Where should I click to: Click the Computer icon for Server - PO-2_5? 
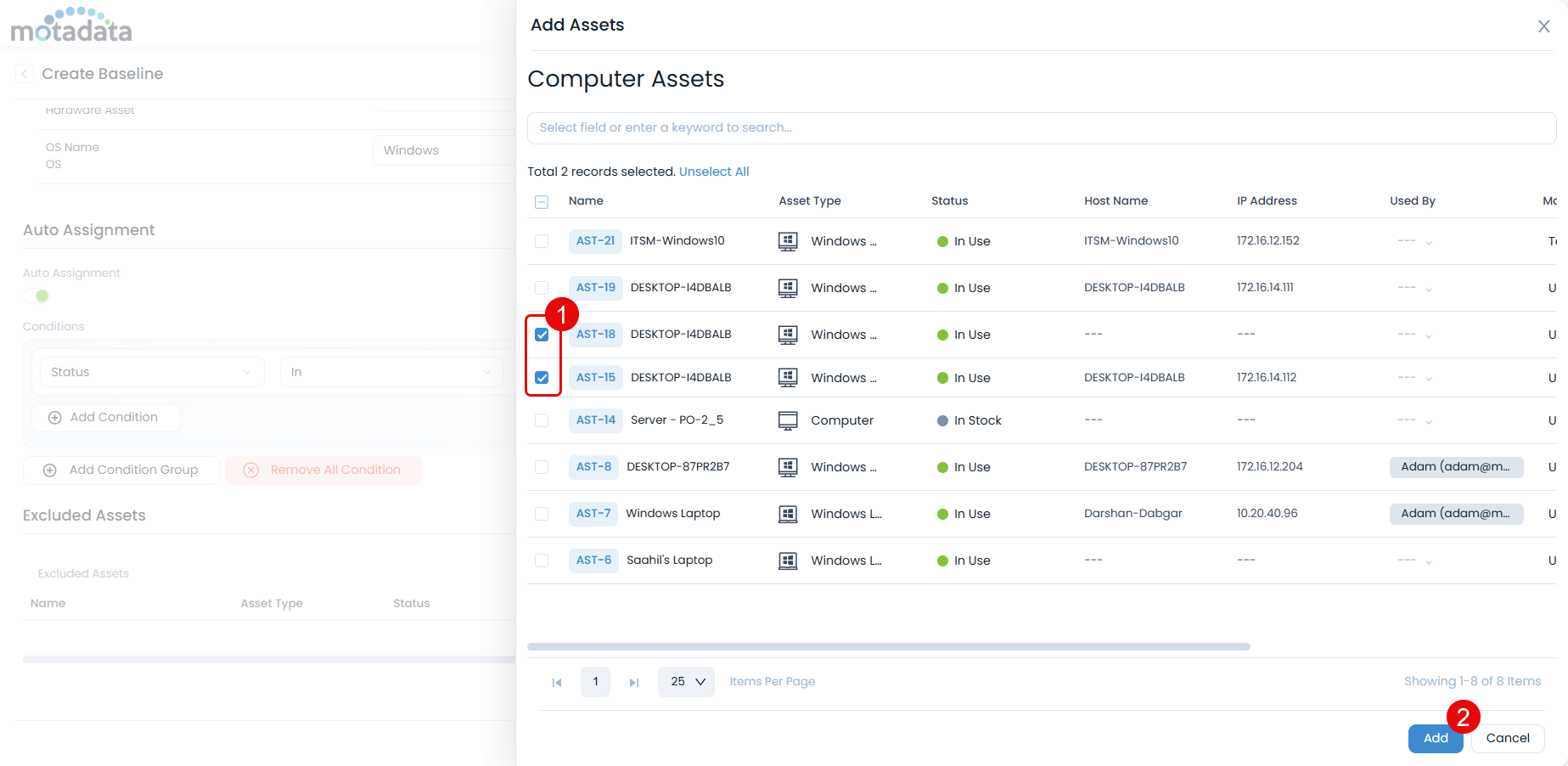(788, 420)
